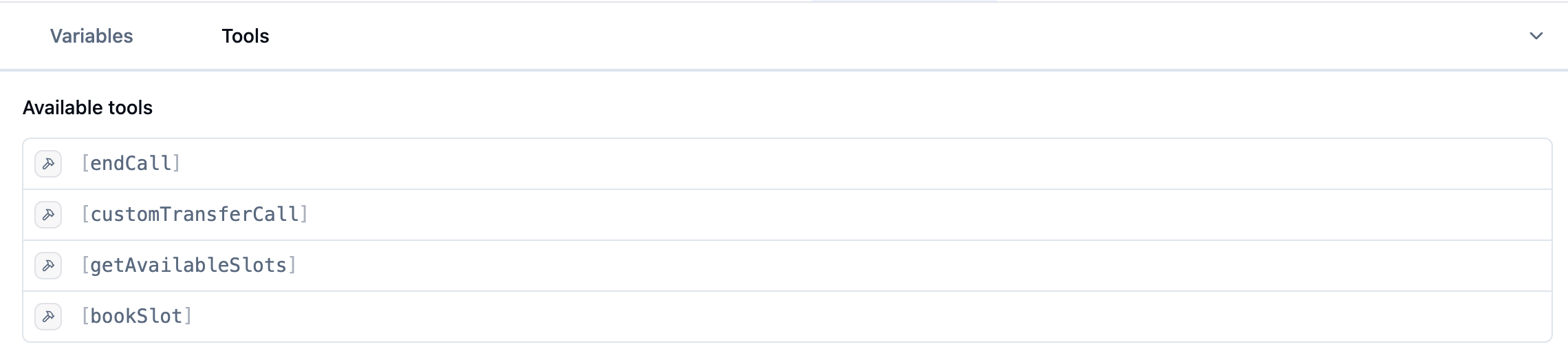
Task: Click the Available tools heading
Action: pyautogui.click(x=87, y=107)
